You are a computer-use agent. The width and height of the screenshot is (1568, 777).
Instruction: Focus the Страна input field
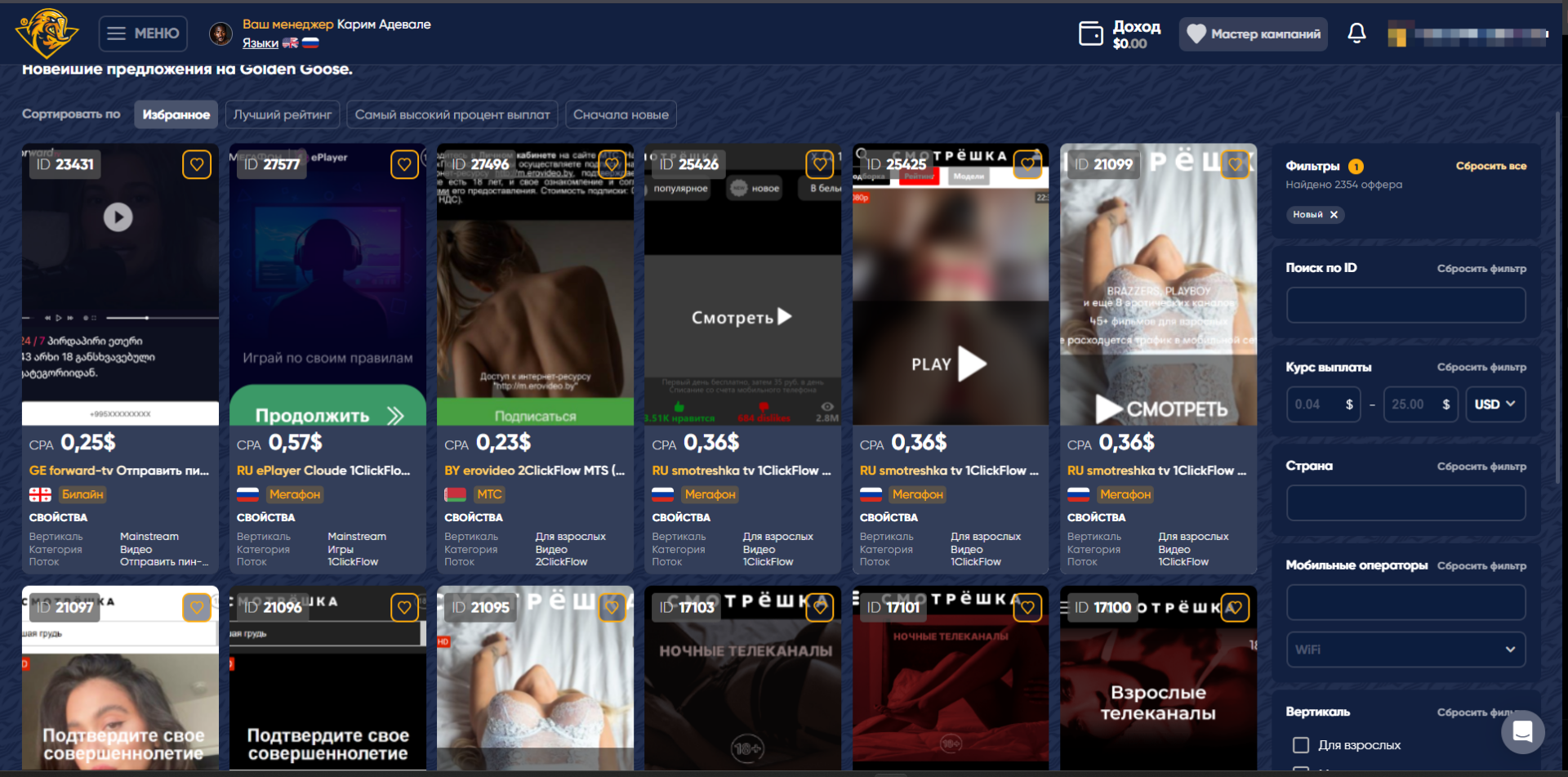[x=1405, y=503]
